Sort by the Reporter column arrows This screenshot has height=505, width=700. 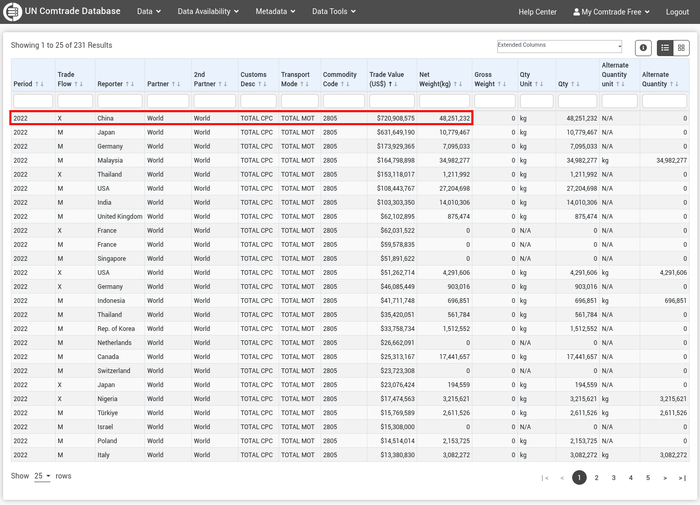[128, 84]
